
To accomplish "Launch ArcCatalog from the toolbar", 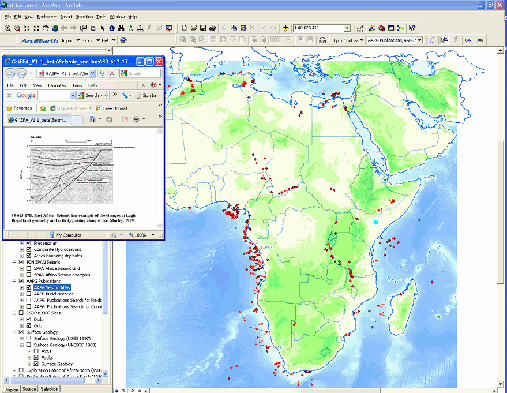I will (x=372, y=29).
